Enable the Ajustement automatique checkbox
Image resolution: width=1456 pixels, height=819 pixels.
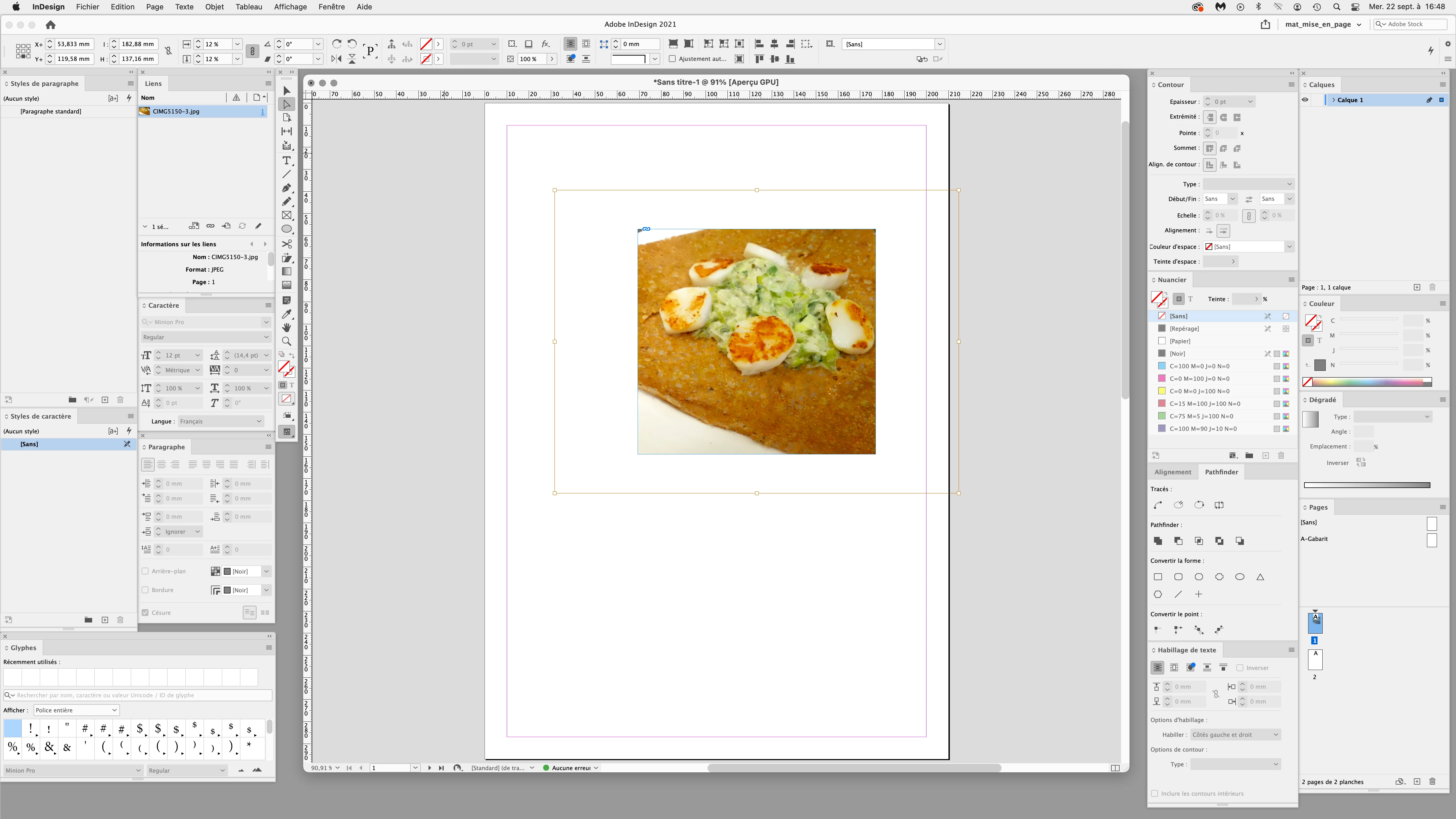click(673, 59)
